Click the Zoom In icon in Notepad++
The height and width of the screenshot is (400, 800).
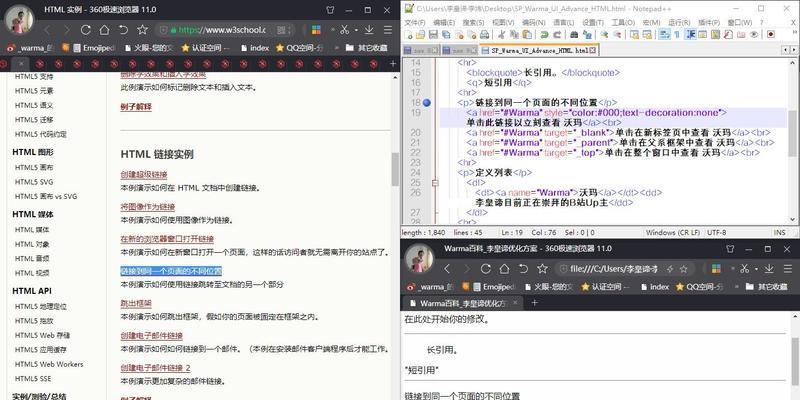click(604, 35)
